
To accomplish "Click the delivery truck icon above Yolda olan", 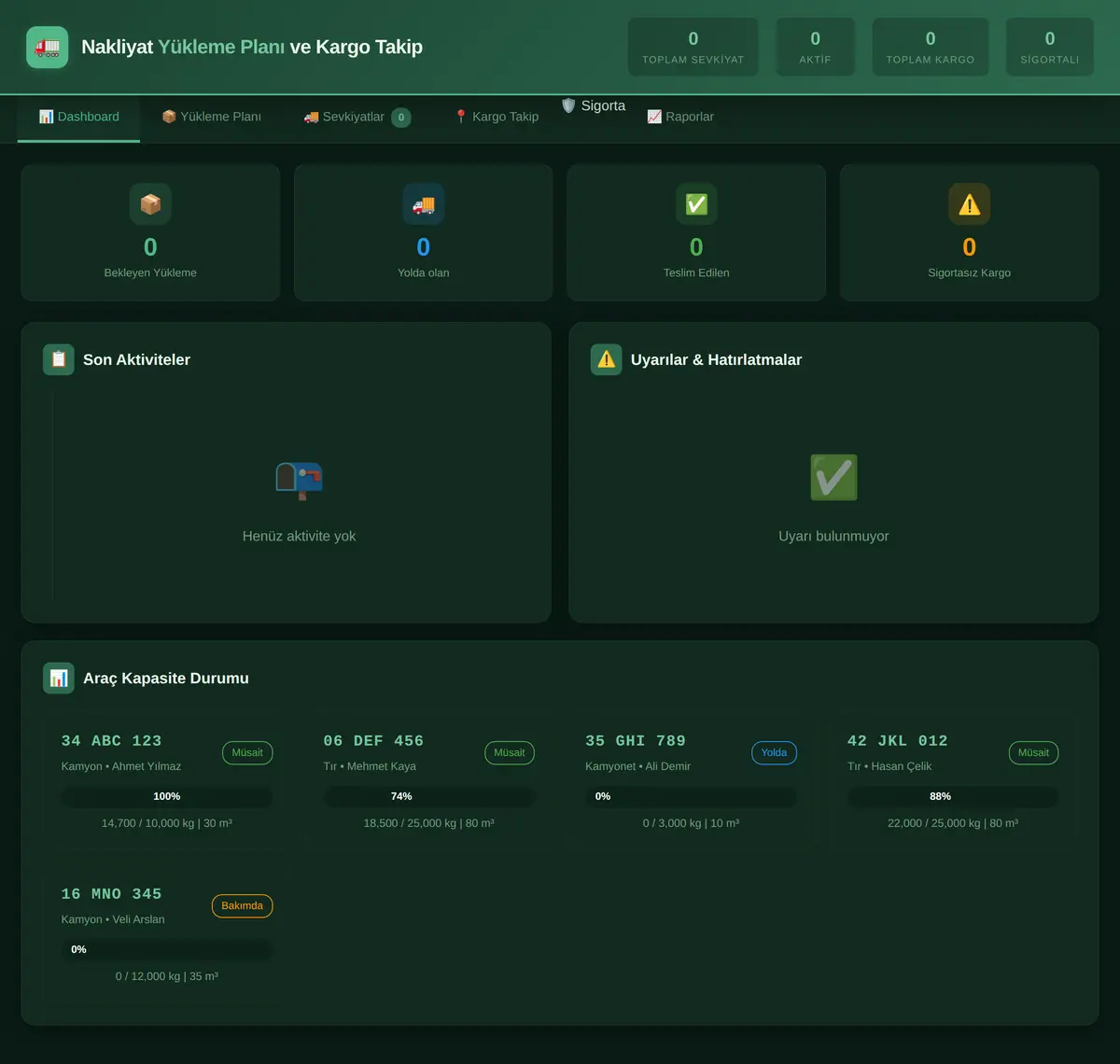I will [x=424, y=204].
